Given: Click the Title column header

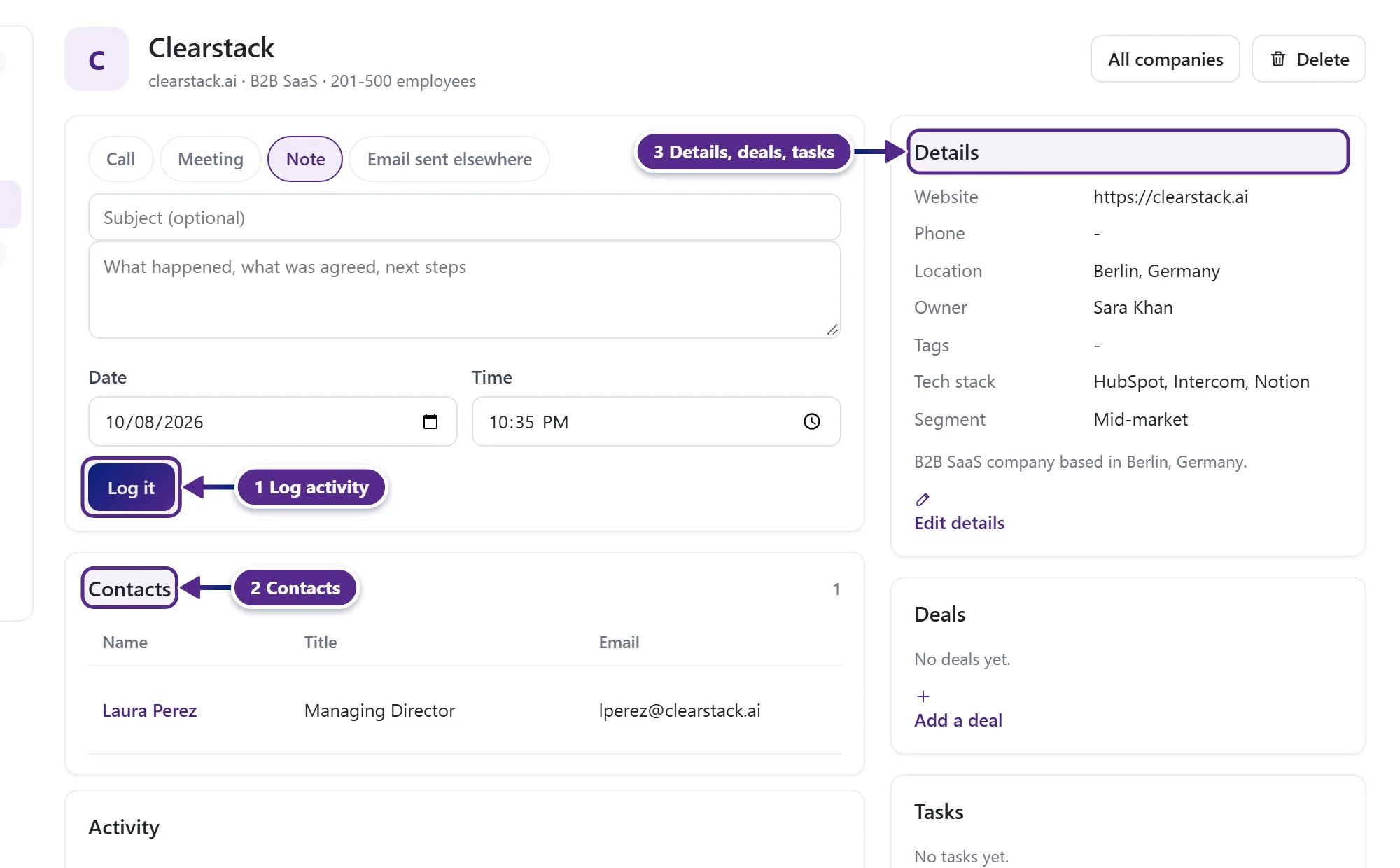Looking at the screenshot, I should point(321,642).
